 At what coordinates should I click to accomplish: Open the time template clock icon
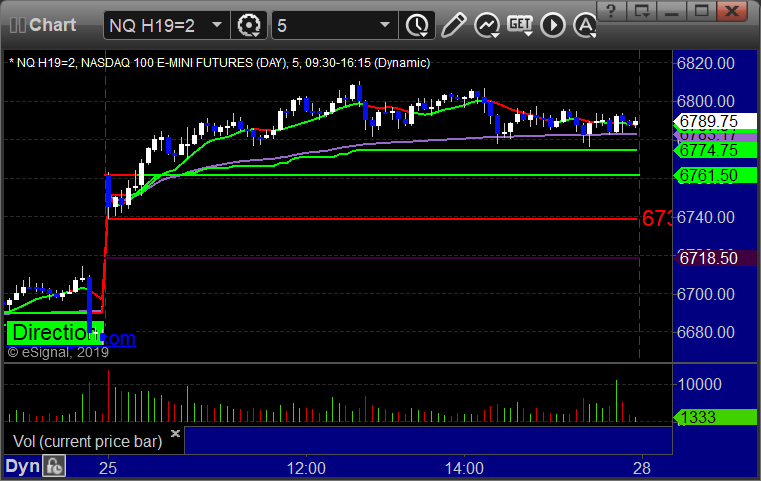(x=417, y=25)
